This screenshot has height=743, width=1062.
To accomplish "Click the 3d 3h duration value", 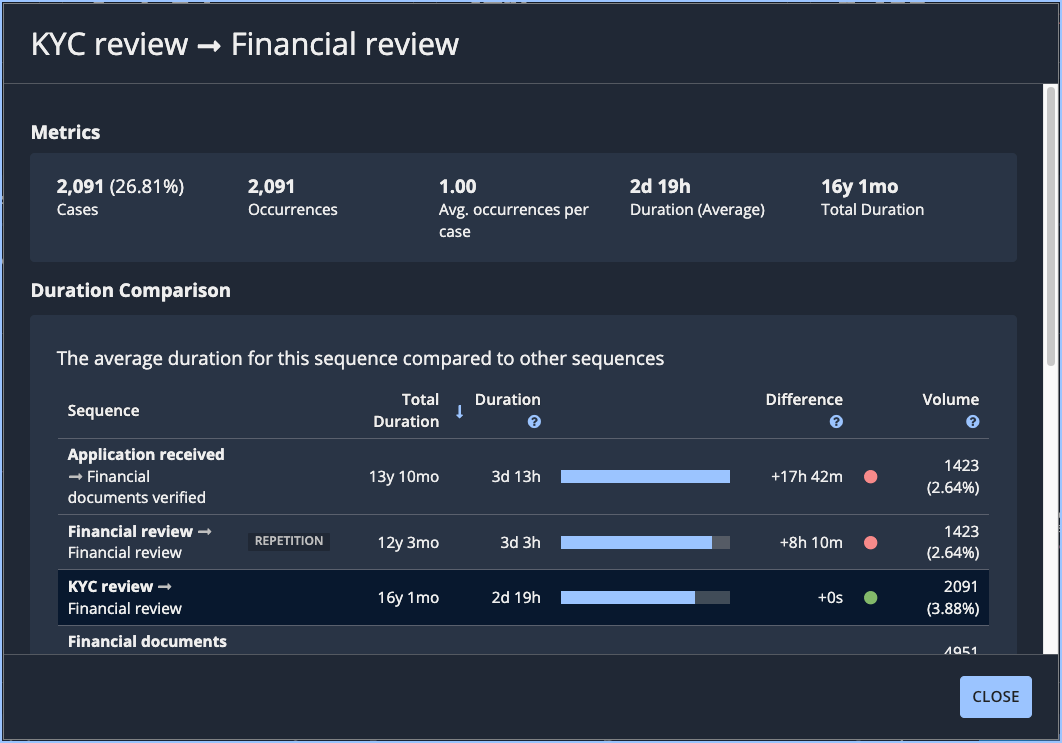I will tap(520, 543).
